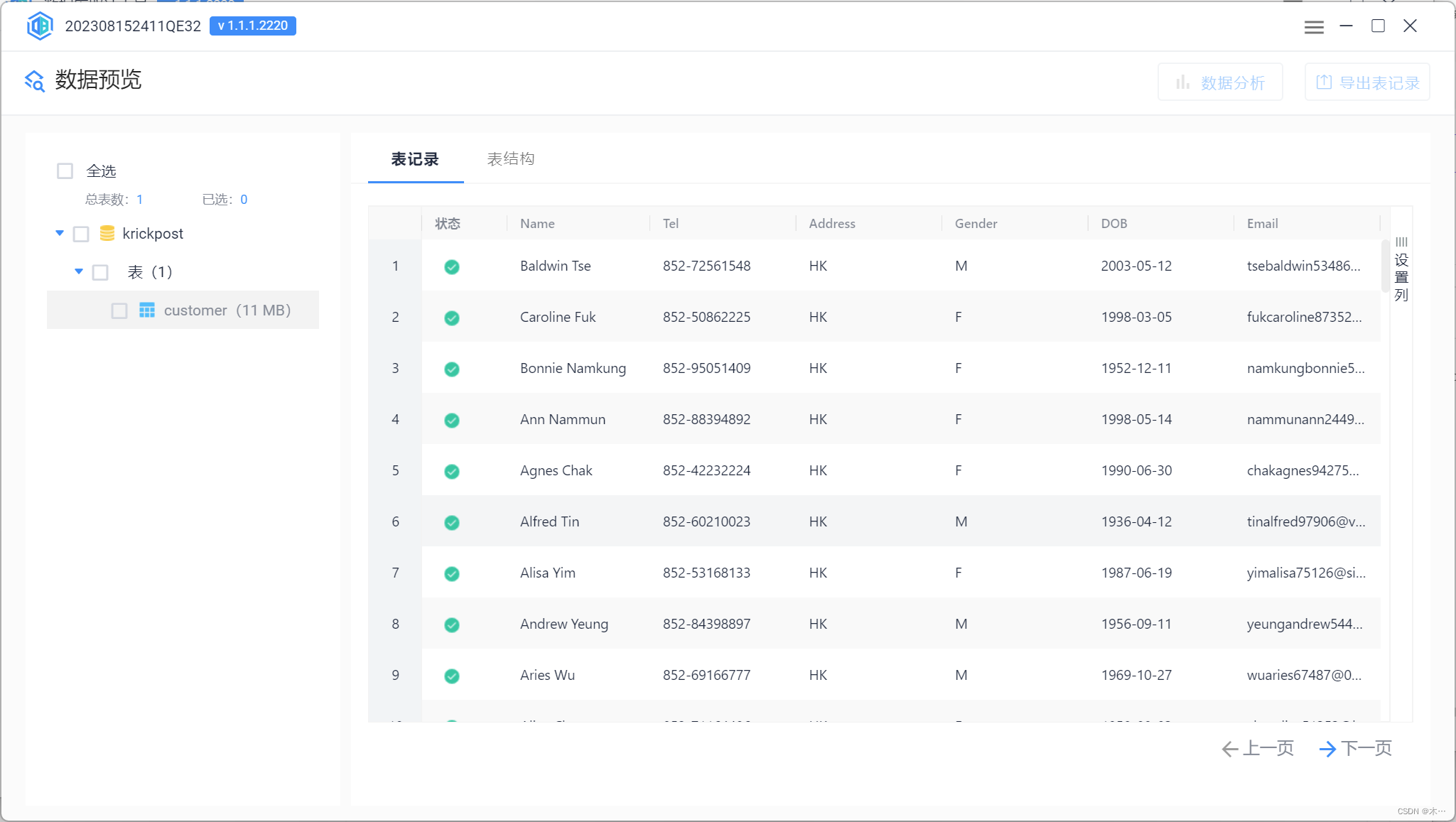Click the green status check for Baldwin Tse

click(451, 266)
